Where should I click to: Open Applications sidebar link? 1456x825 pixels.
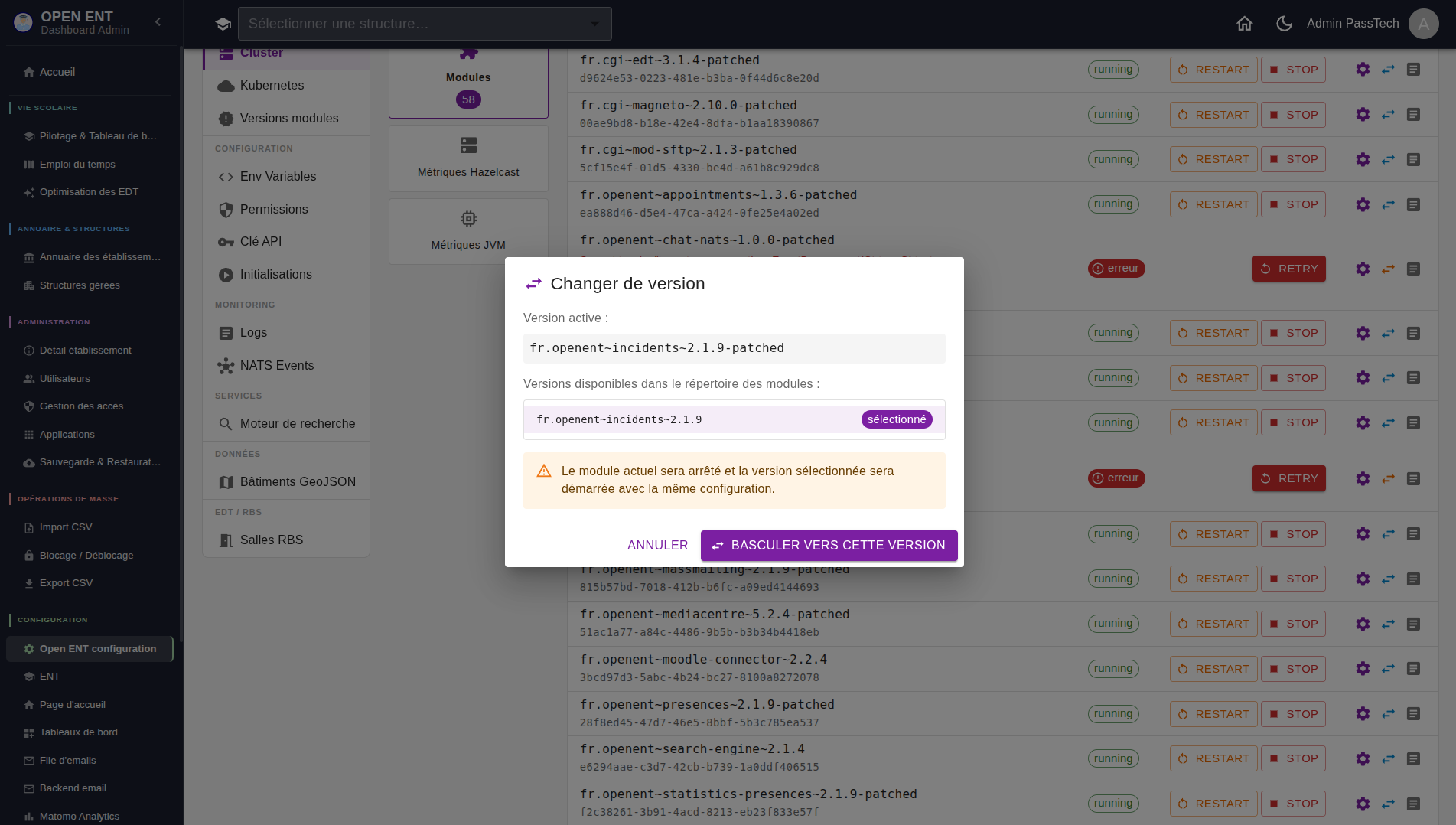click(90, 435)
